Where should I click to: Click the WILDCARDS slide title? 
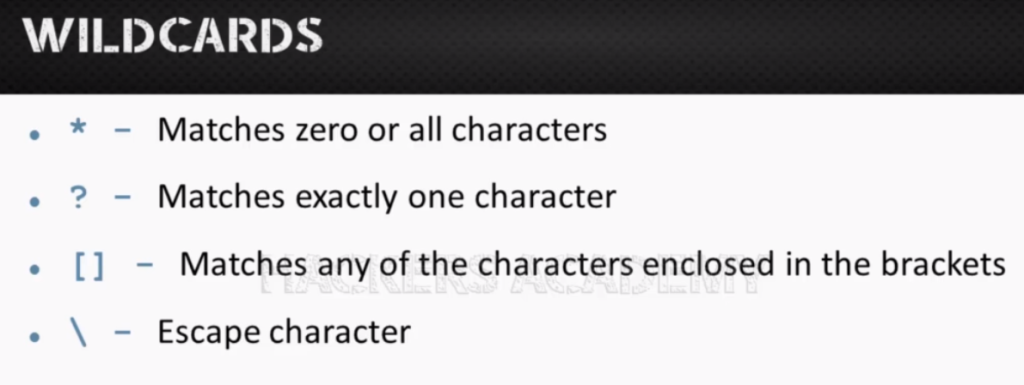(x=173, y=35)
